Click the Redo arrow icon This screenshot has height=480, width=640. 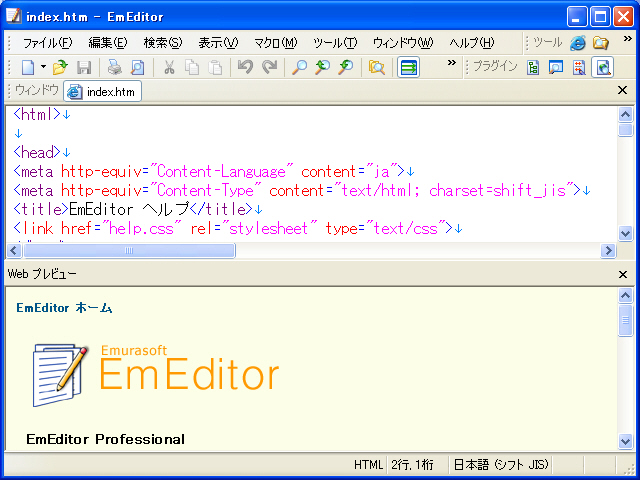click(269, 67)
